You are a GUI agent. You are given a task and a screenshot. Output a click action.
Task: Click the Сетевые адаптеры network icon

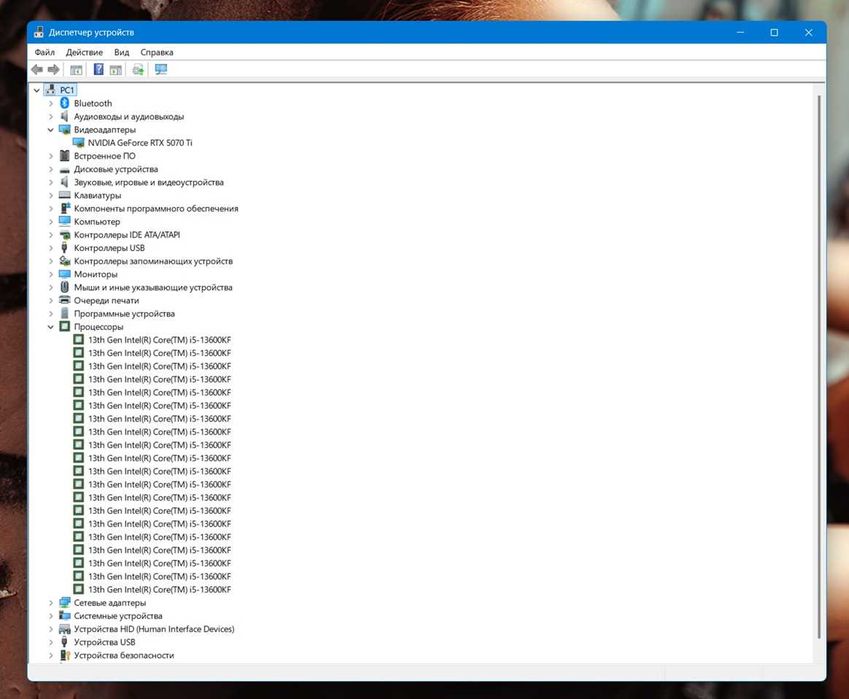[64, 602]
